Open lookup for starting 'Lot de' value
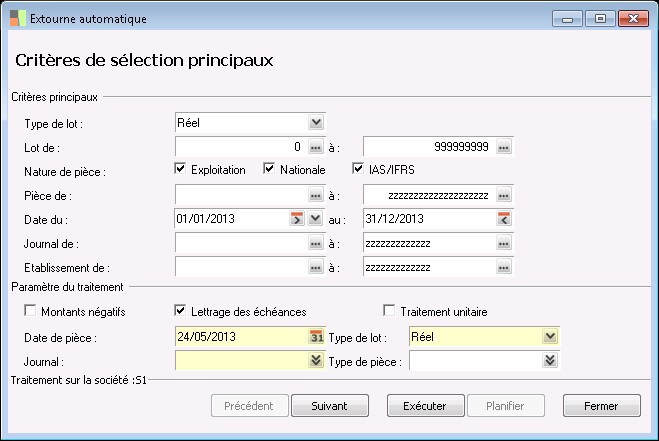Screen dimensions: 659x441 316,147
